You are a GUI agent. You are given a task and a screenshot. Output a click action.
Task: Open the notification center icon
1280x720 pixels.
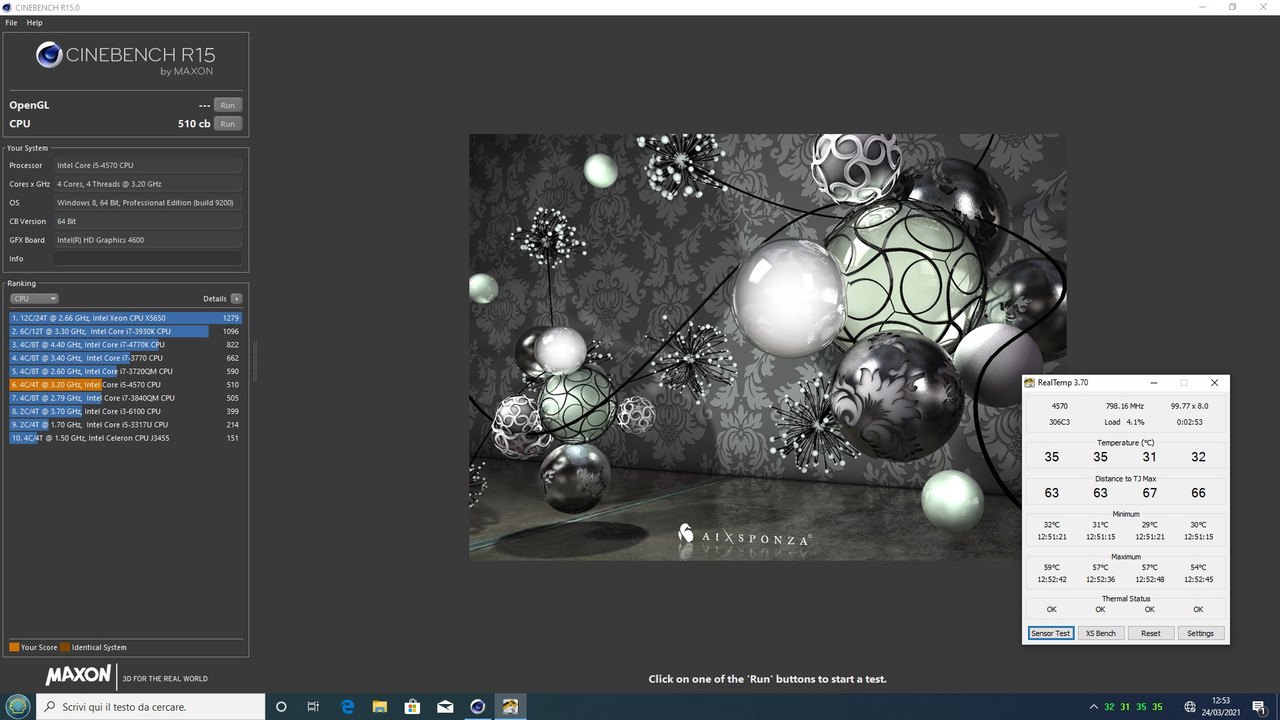pos(1260,707)
